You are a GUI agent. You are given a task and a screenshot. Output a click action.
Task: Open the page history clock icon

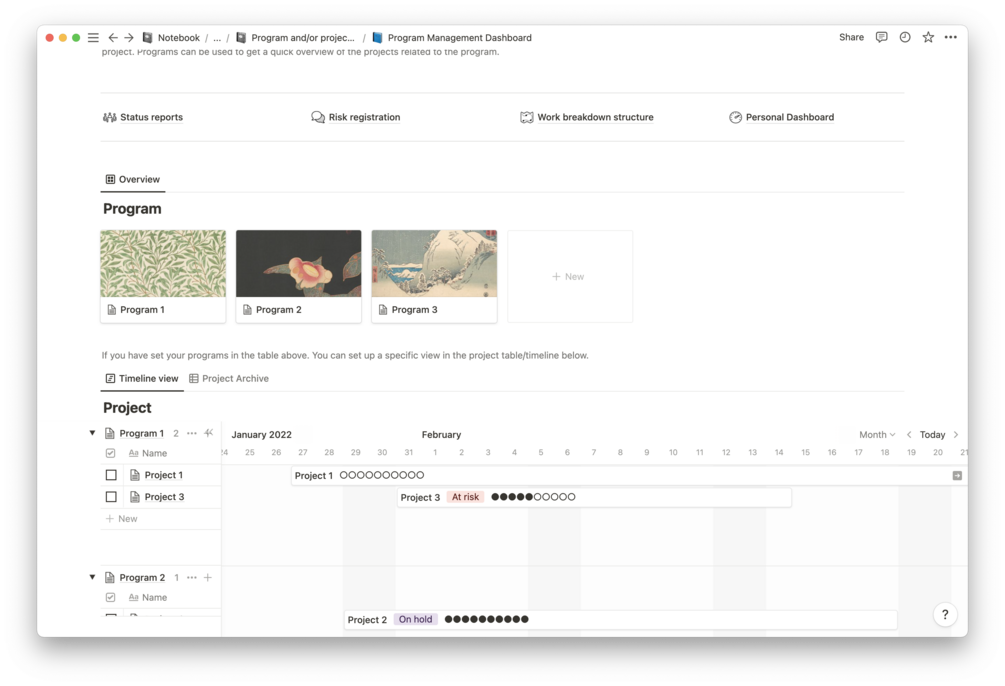click(904, 37)
